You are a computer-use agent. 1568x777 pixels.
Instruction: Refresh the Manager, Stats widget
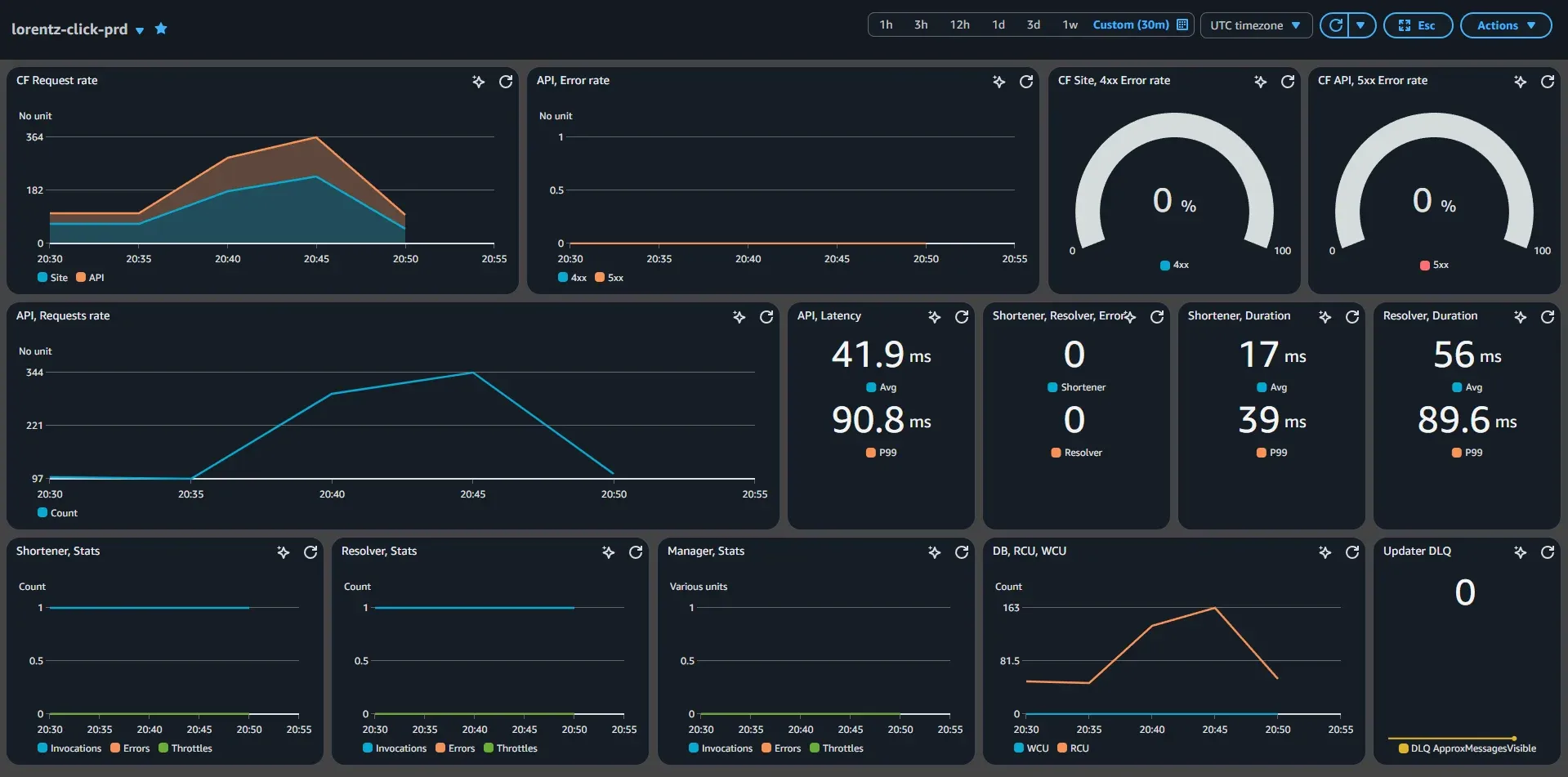(x=962, y=552)
